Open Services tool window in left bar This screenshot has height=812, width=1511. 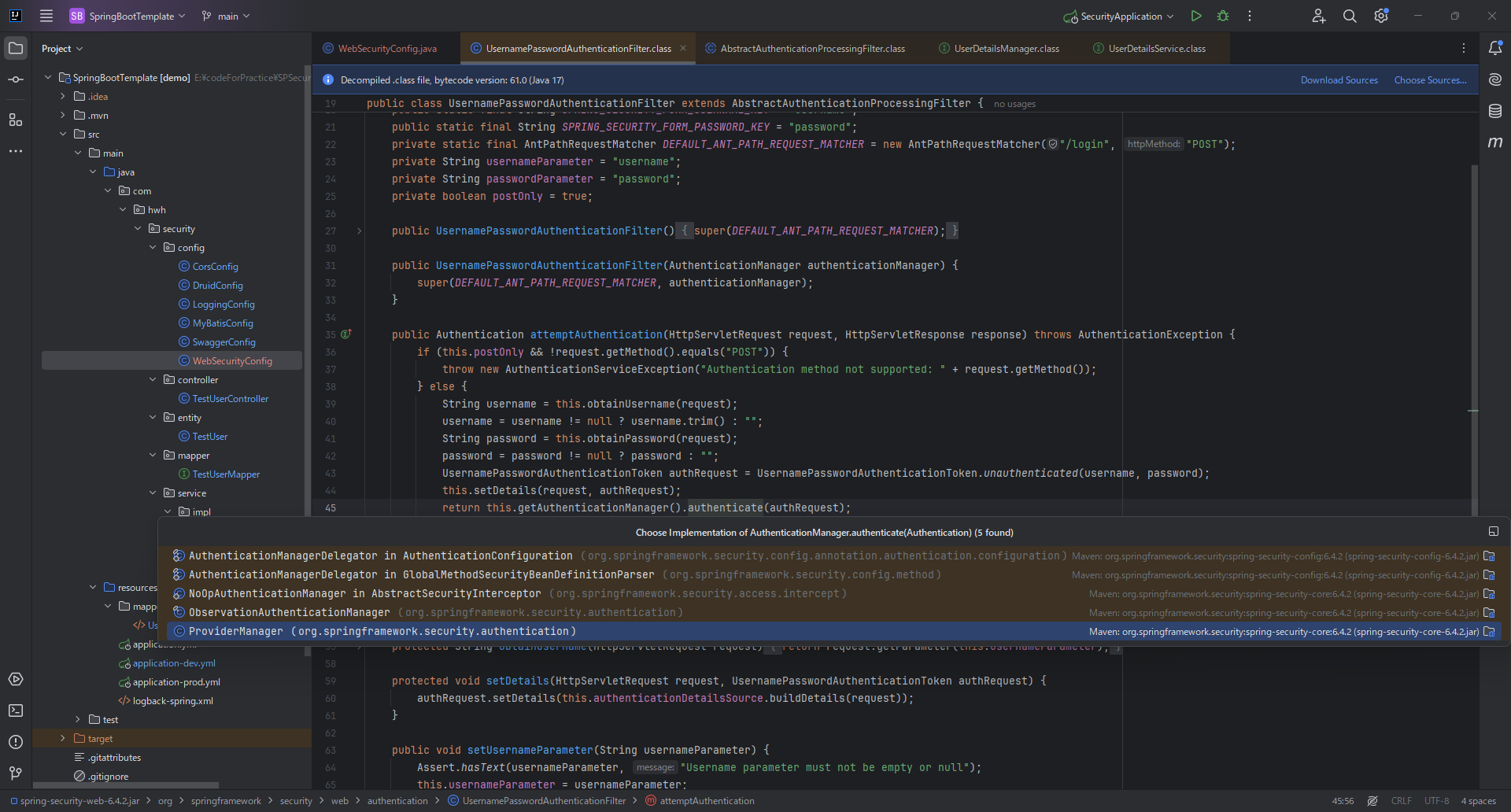(16, 679)
